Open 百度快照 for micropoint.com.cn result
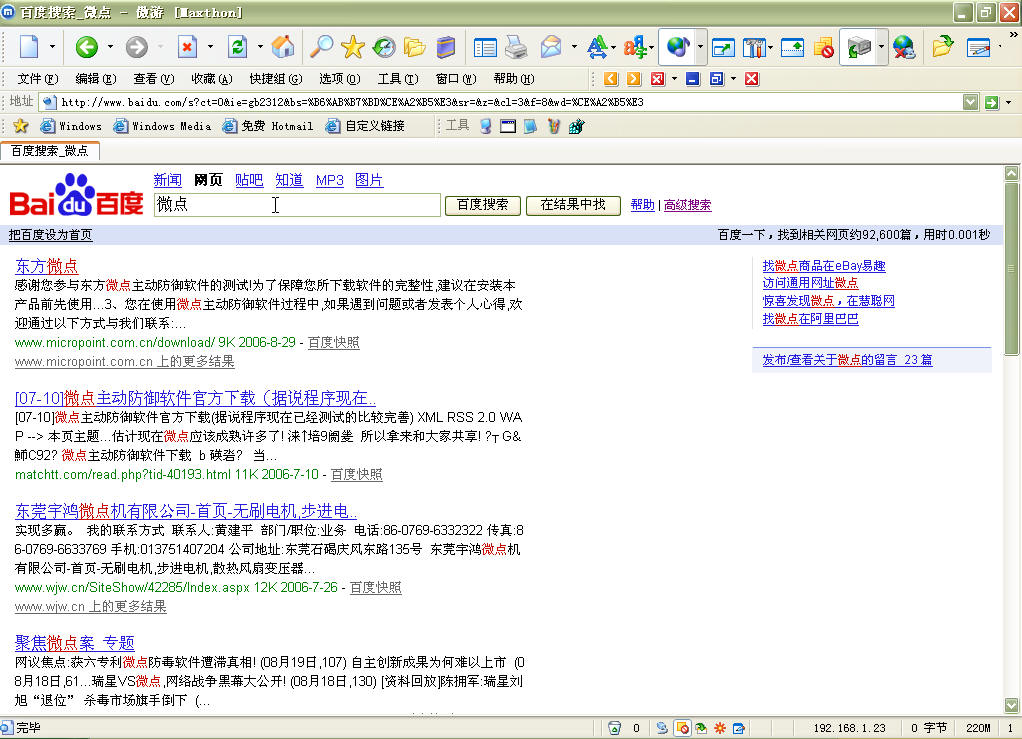Image resolution: width=1022 pixels, height=739 pixels. [x=334, y=342]
